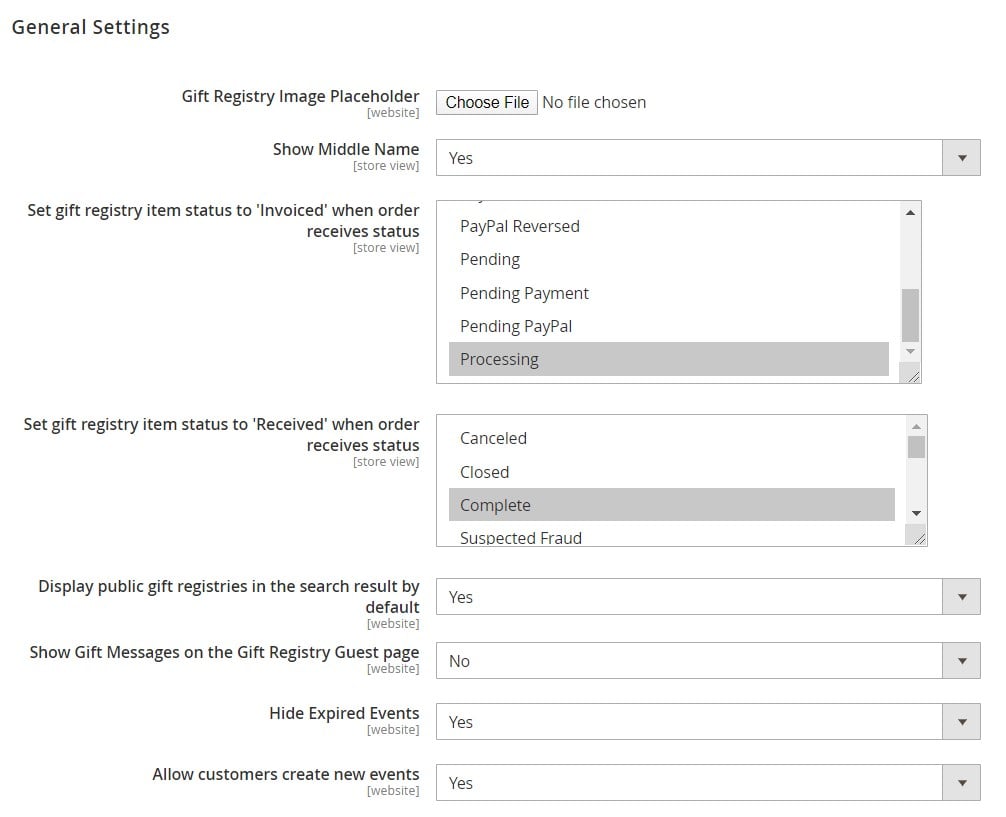Click Show Gift Messages on Guest page label
Image resolution: width=1006 pixels, height=817 pixels.
coord(224,653)
